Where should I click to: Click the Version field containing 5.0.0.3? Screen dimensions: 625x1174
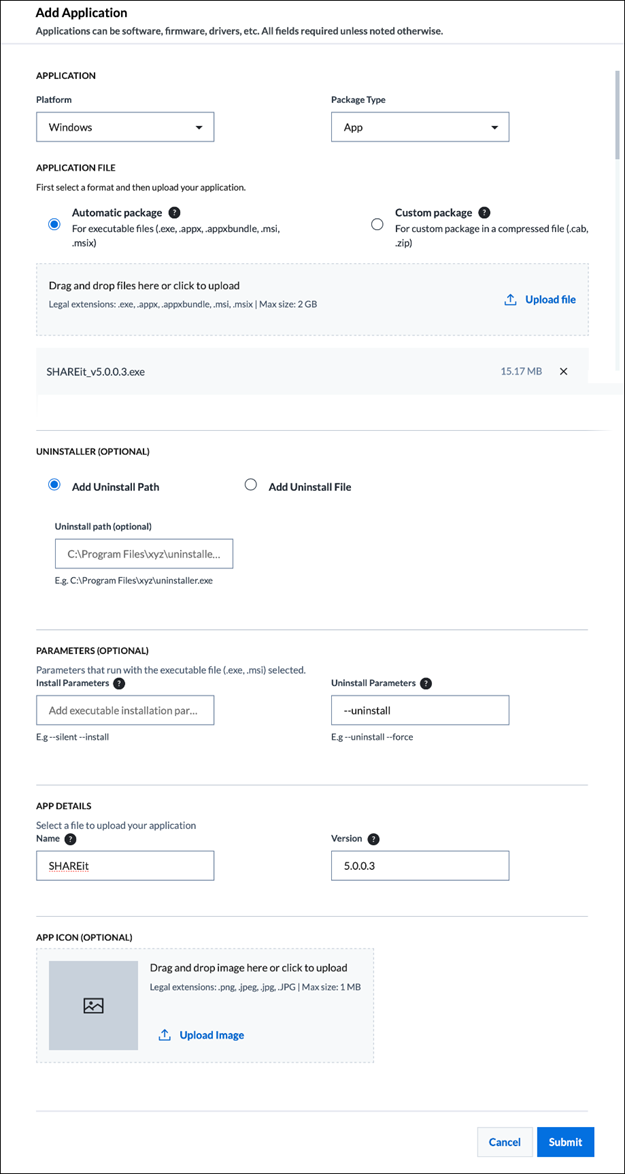420,865
